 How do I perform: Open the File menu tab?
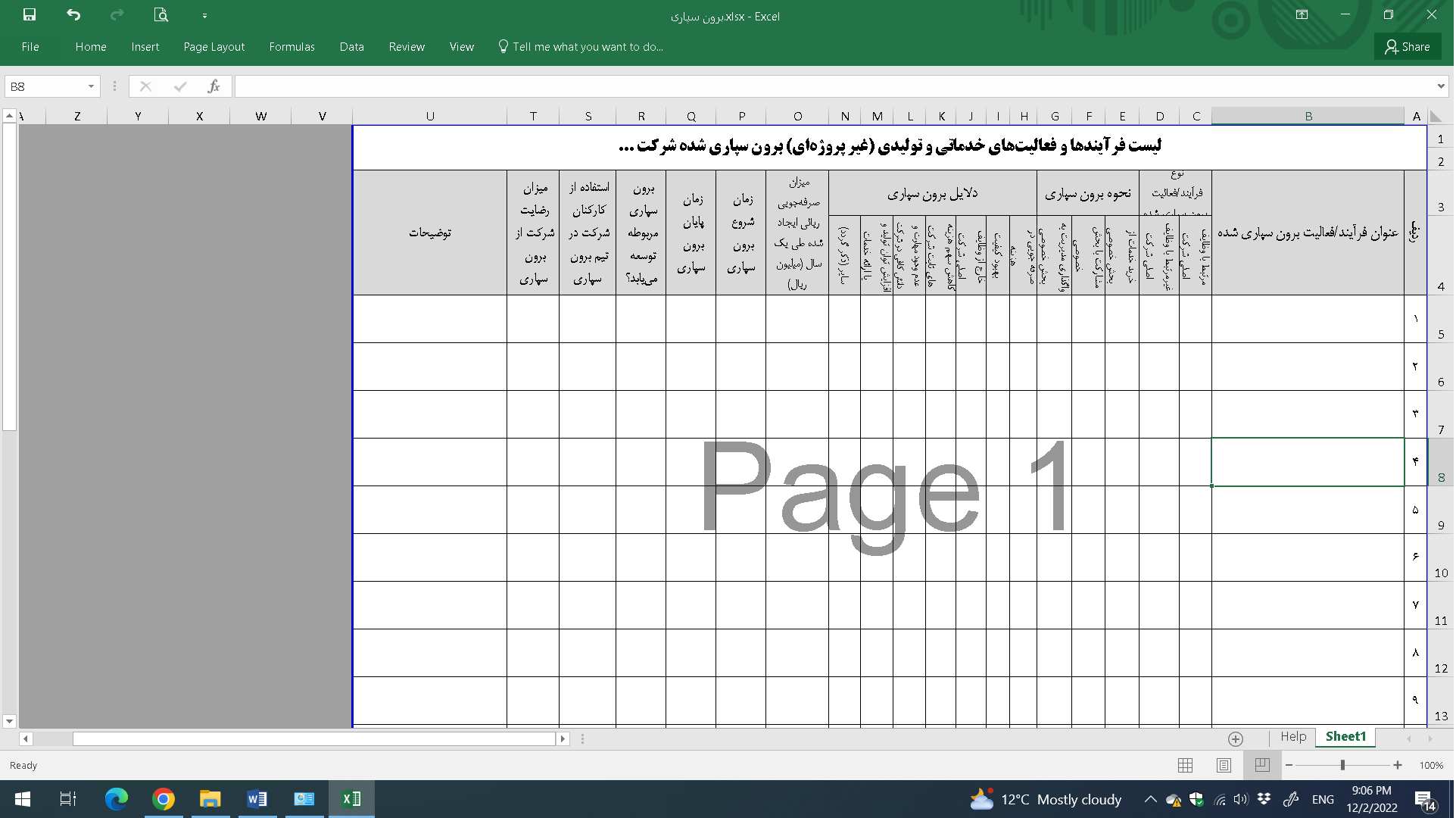29,46
